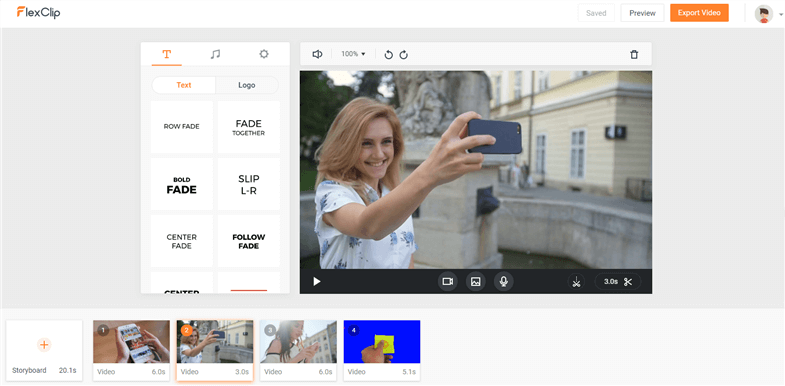Choose the BOLD FADE text style
Viewport: 785px width, 386px height.
pos(182,184)
